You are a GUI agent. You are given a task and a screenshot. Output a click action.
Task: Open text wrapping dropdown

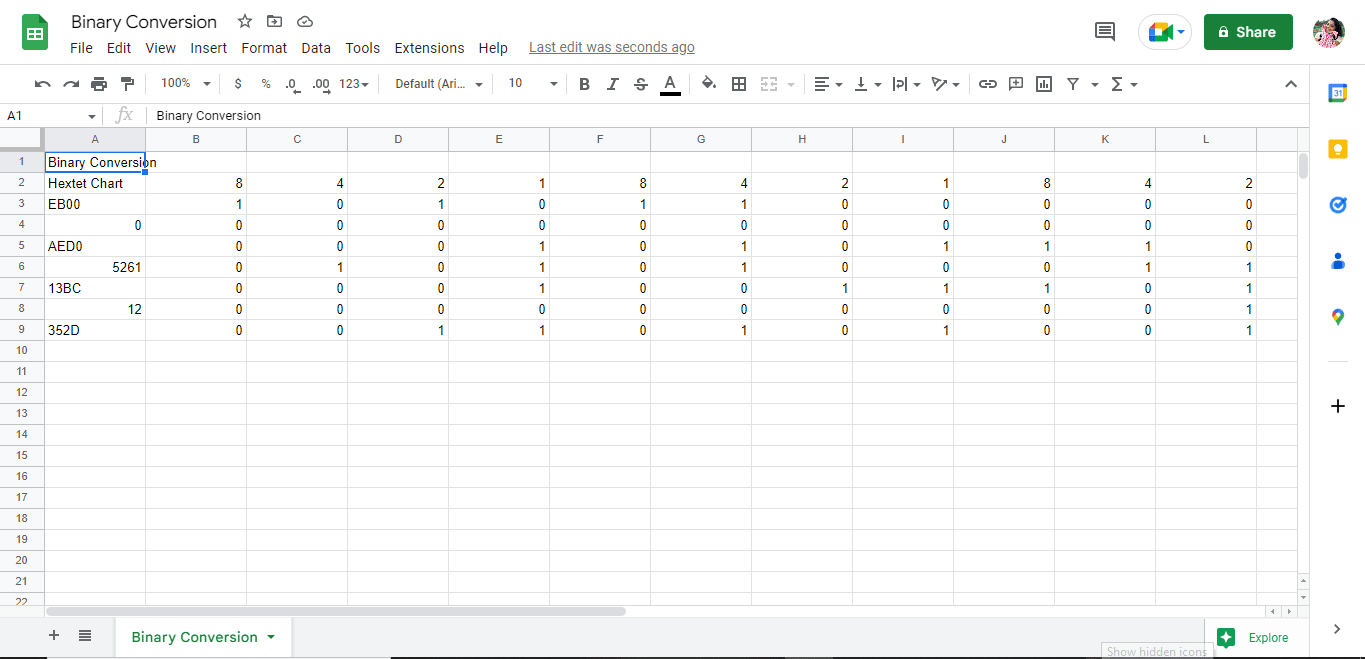pyautogui.click(x=906, y=84)
